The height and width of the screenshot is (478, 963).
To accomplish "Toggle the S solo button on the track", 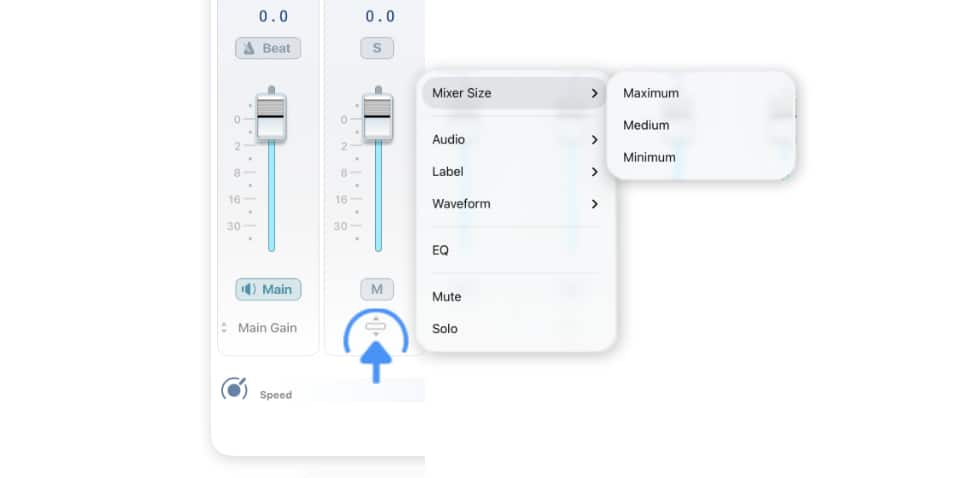I will click(377, 49).
